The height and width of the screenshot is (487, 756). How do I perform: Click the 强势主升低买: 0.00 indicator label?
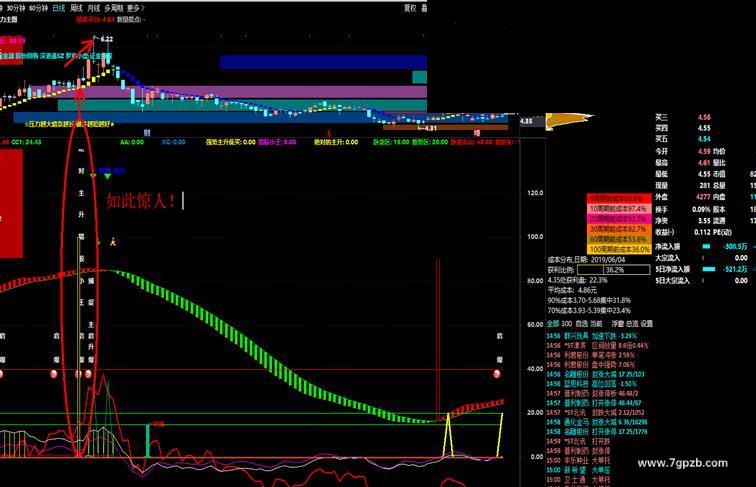pos(230,142)
